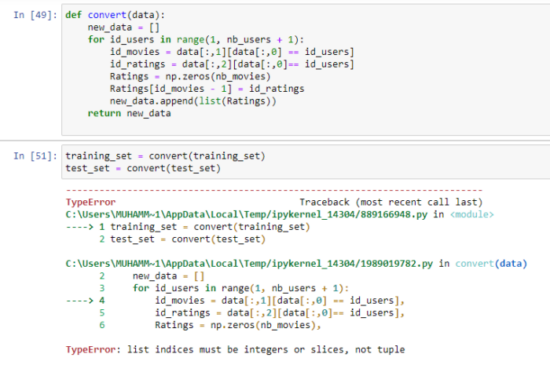Click the 'id_ratings = data[:,2]' code line
The height and width of the screenshot is (365, 550).
232,64
